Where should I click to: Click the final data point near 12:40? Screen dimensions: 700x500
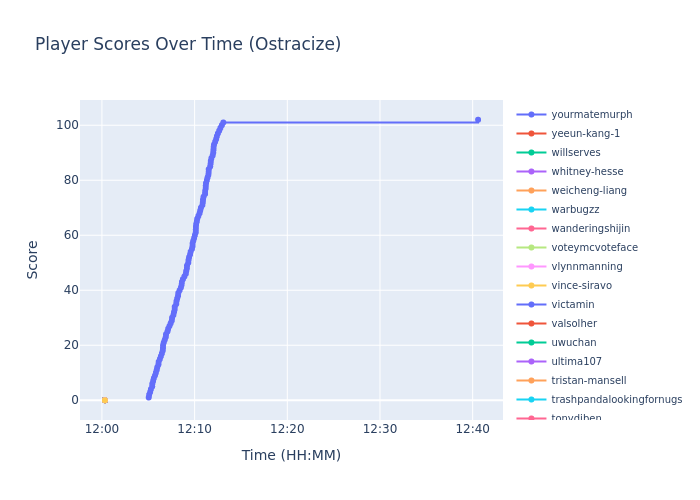coord(477,120)
